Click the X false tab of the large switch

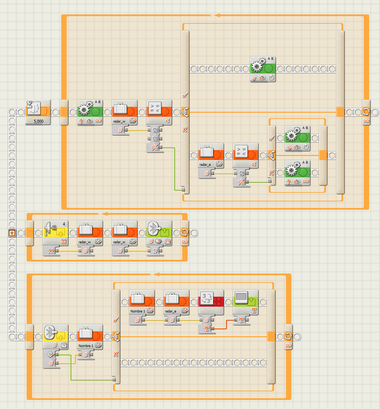click(185, 130)
